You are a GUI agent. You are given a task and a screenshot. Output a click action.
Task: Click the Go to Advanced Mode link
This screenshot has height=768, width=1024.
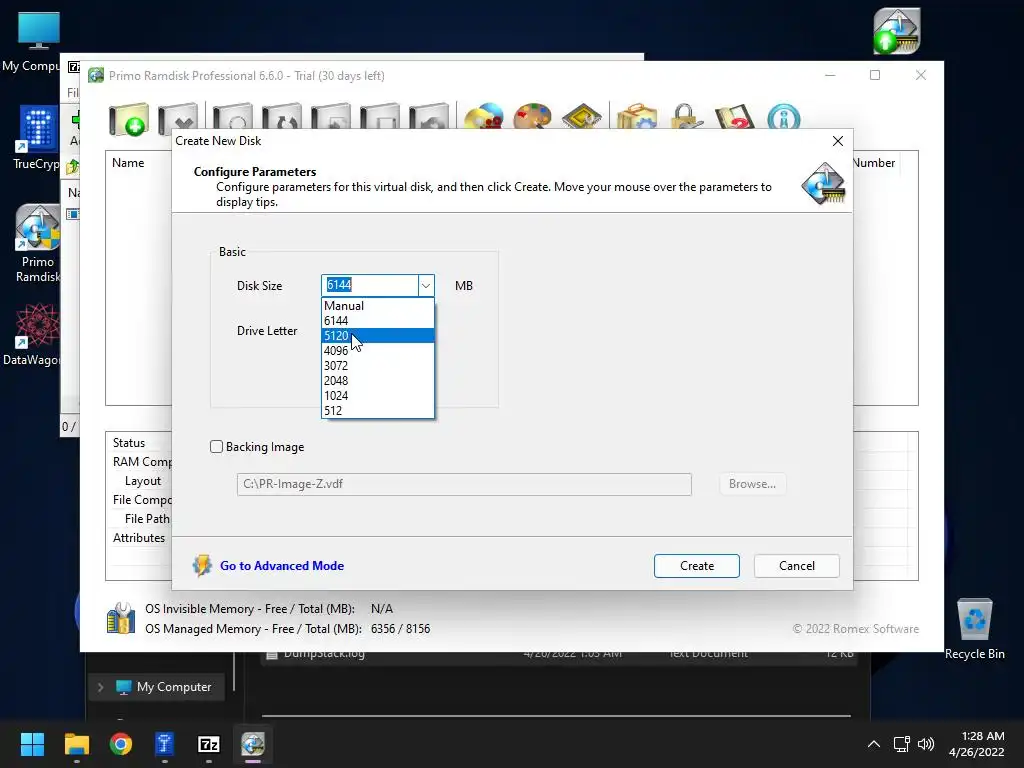click(x=282, y=566)
